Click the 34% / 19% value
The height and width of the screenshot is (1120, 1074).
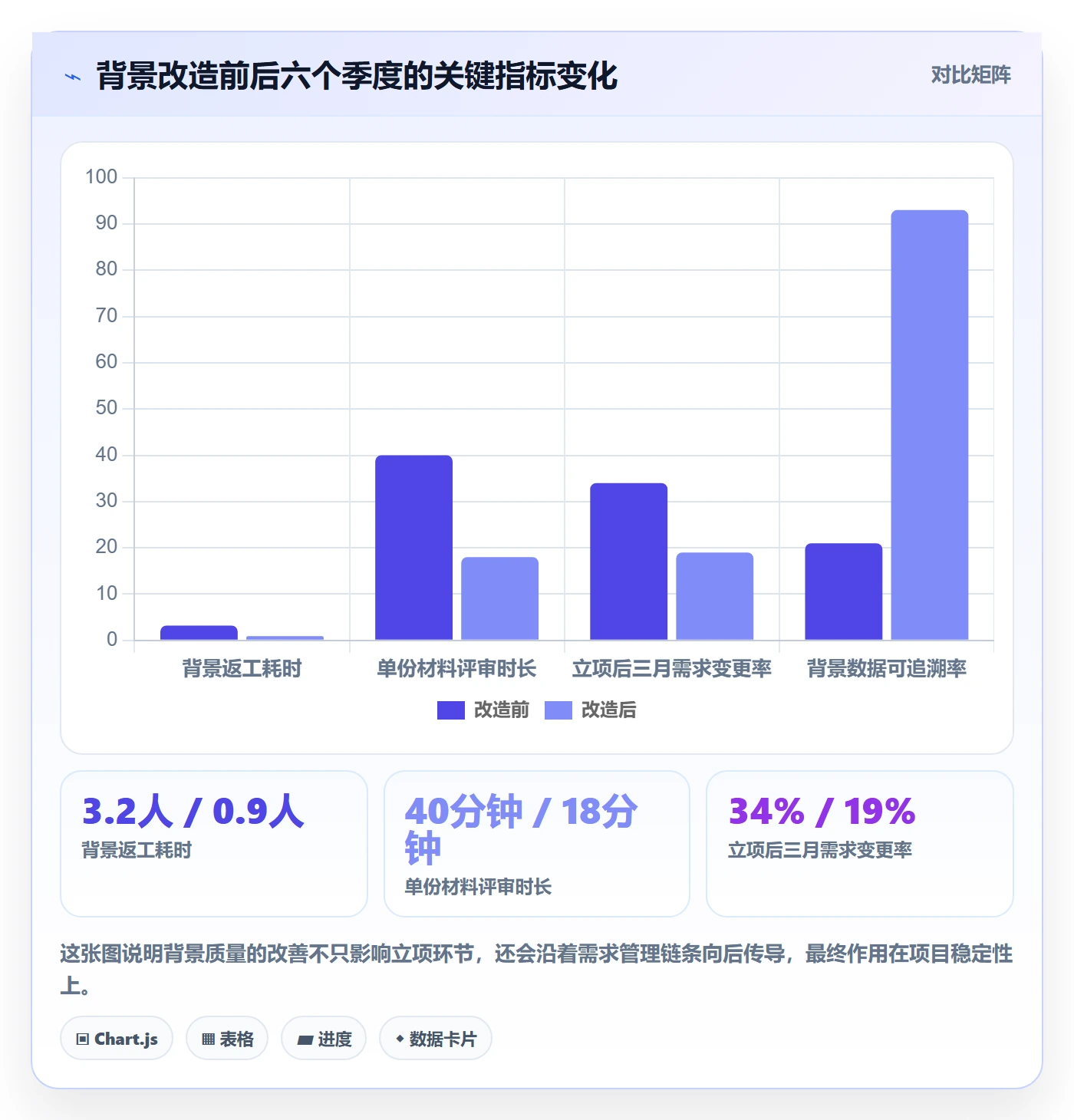(822, 812)
